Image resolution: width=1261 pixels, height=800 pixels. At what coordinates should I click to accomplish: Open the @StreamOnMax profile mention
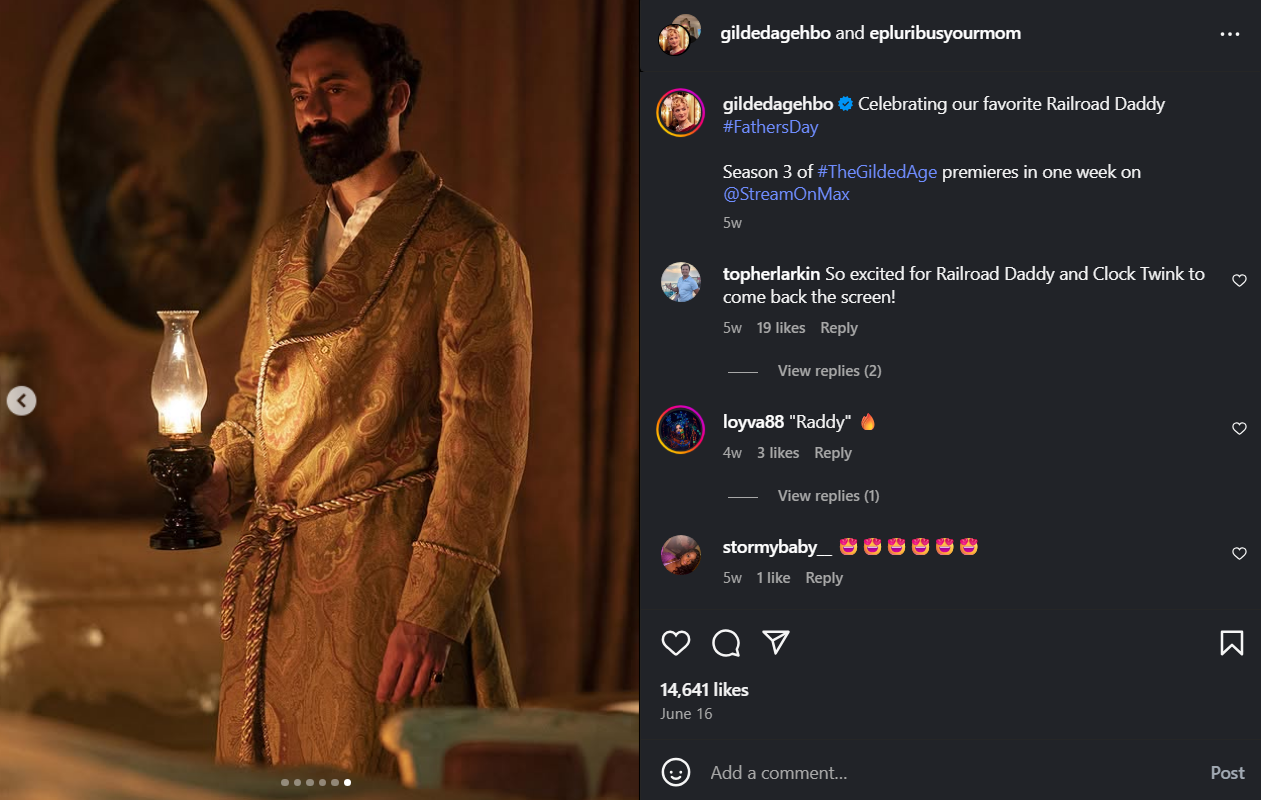(x=786, y=194)
